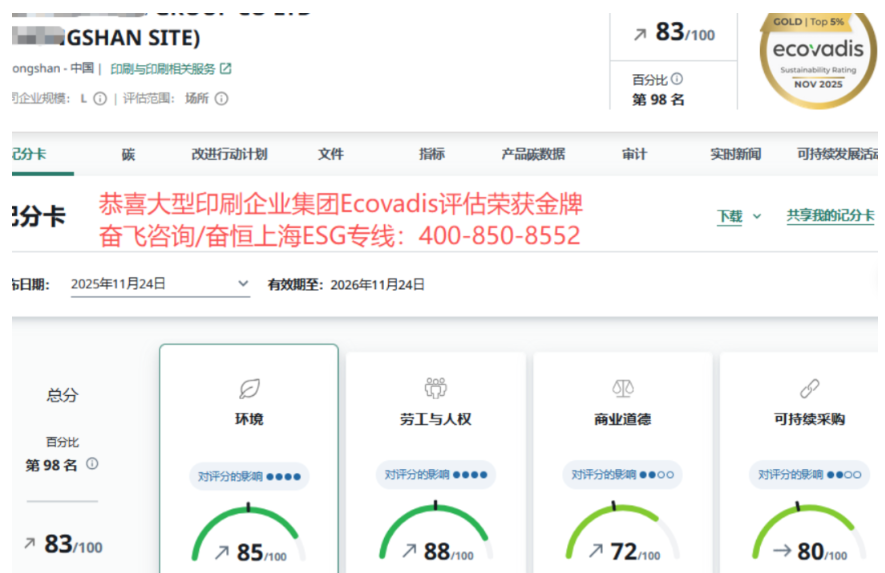Open the 产品碳数据 tab
This screenshot has width=885, height=573.
533,154
